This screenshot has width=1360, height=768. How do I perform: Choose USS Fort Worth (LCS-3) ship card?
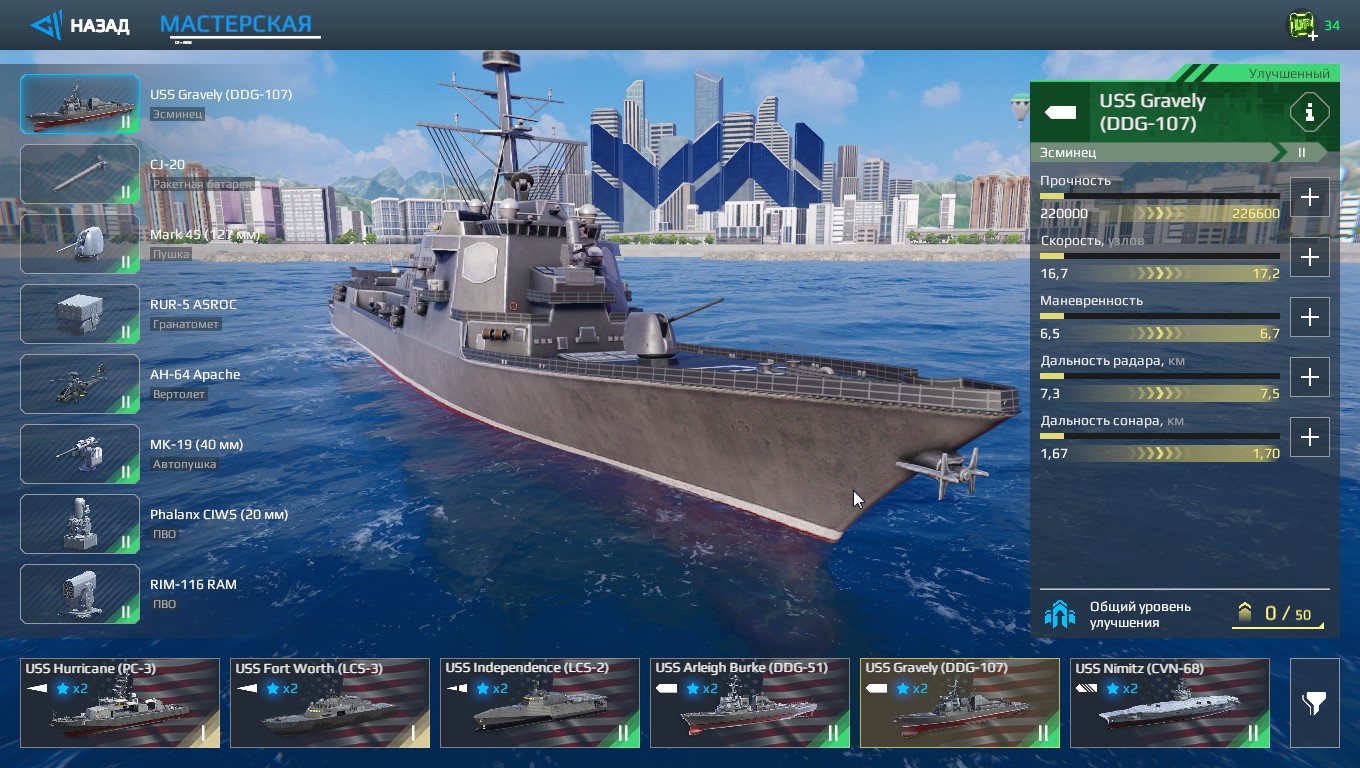click(330, 703)
